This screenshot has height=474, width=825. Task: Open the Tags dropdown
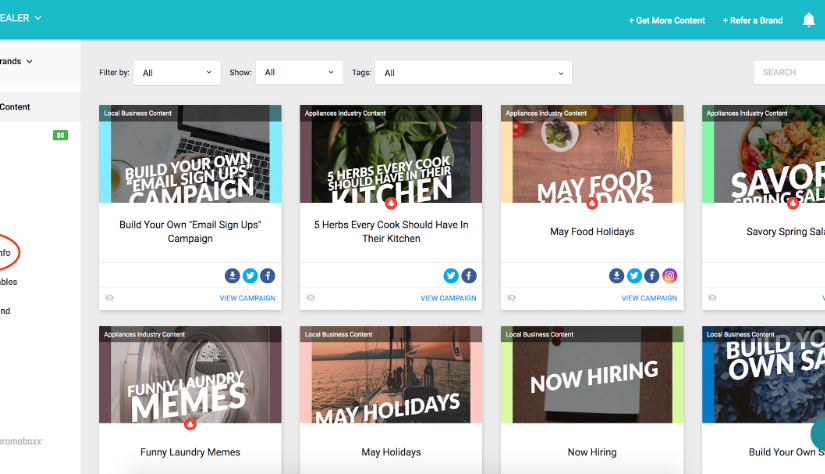tap(473, 73)
